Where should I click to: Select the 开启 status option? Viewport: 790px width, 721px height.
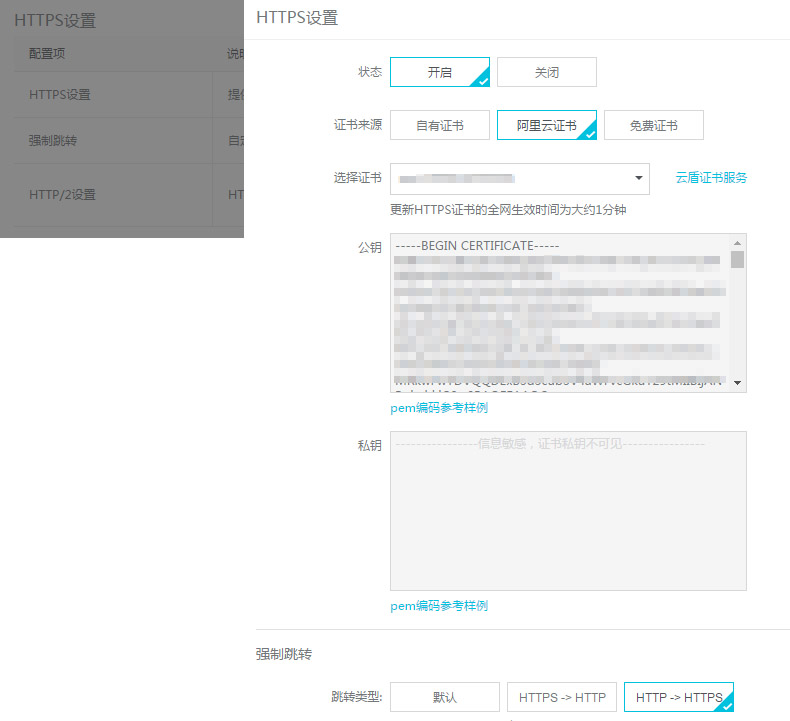click(x=439, y=73)
